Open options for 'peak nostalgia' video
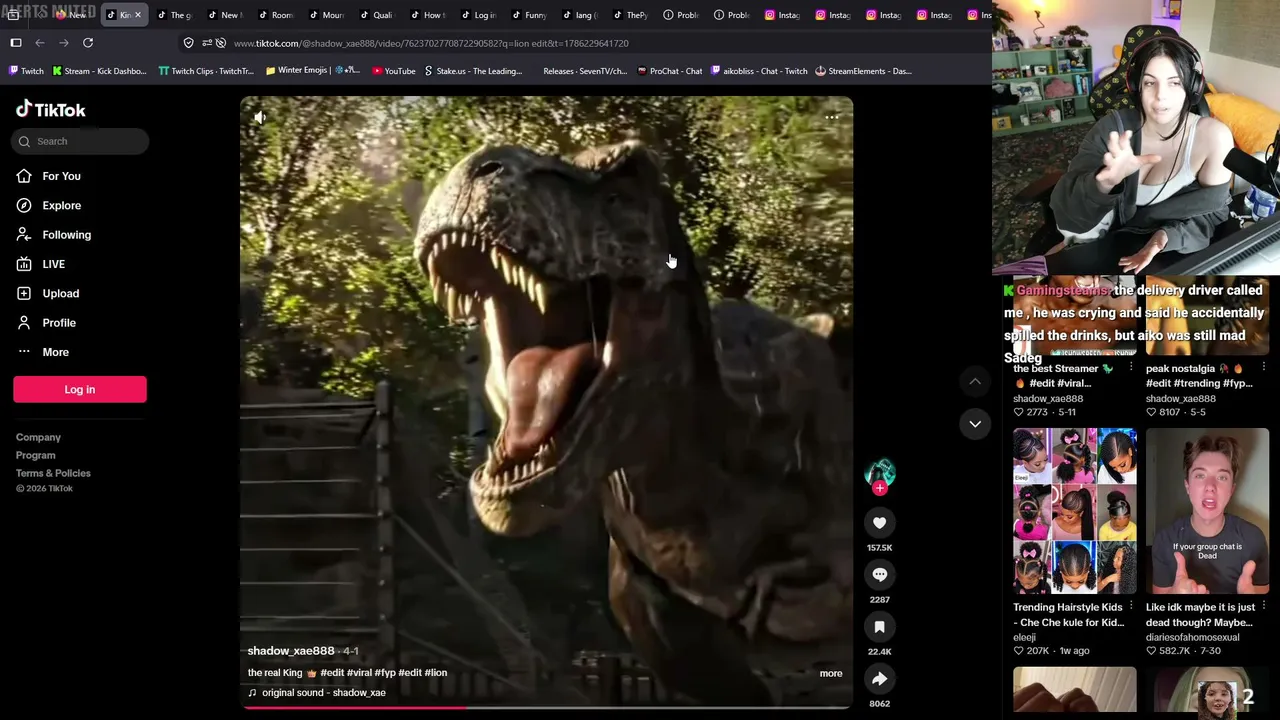Screen dimensions: 1280x720 tap(1263, 368)
